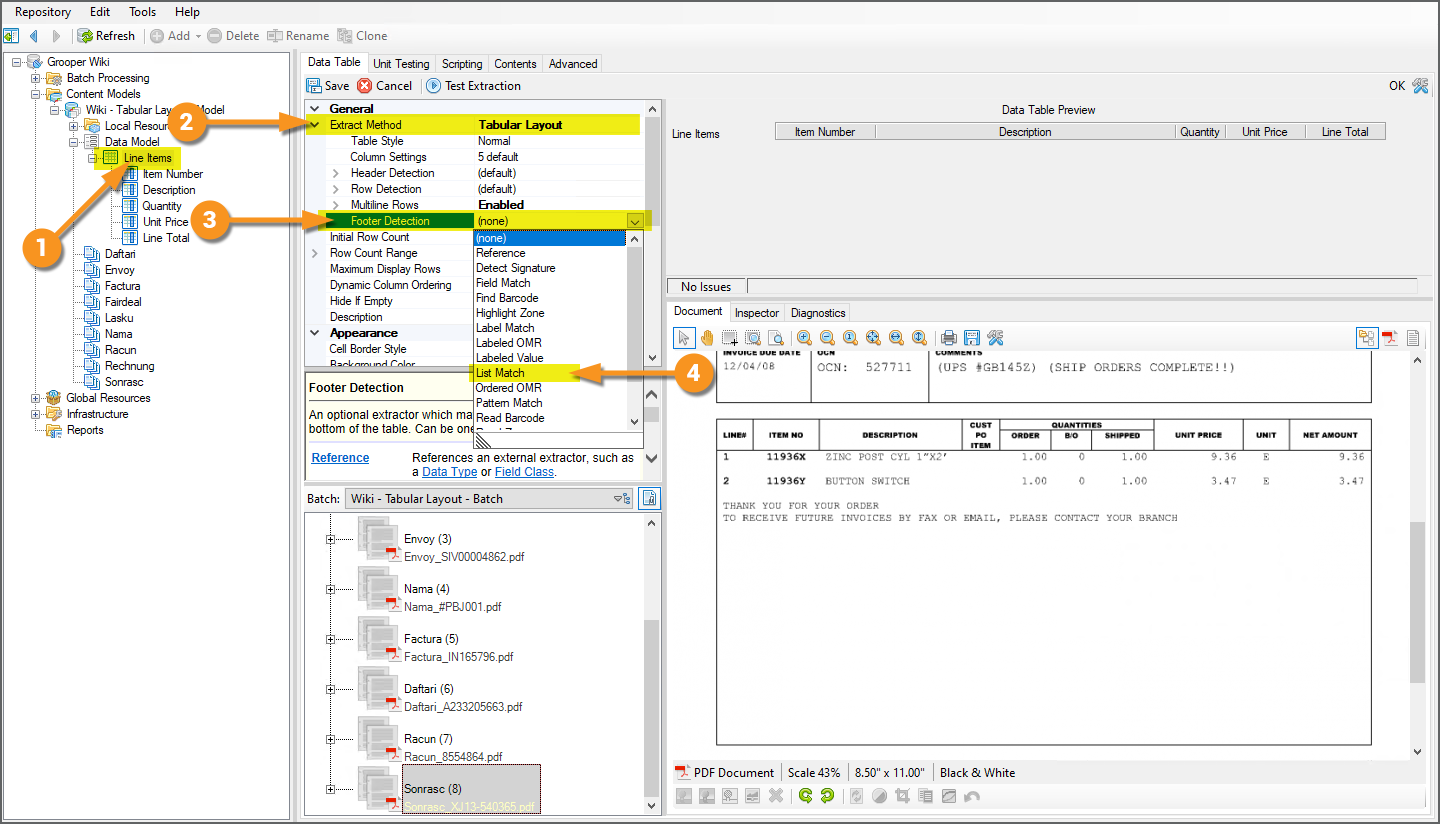Click the zoom in magnifier icon
Image resolution: width=1440 pixels, height=824 pixels.
tap(804, 338)
